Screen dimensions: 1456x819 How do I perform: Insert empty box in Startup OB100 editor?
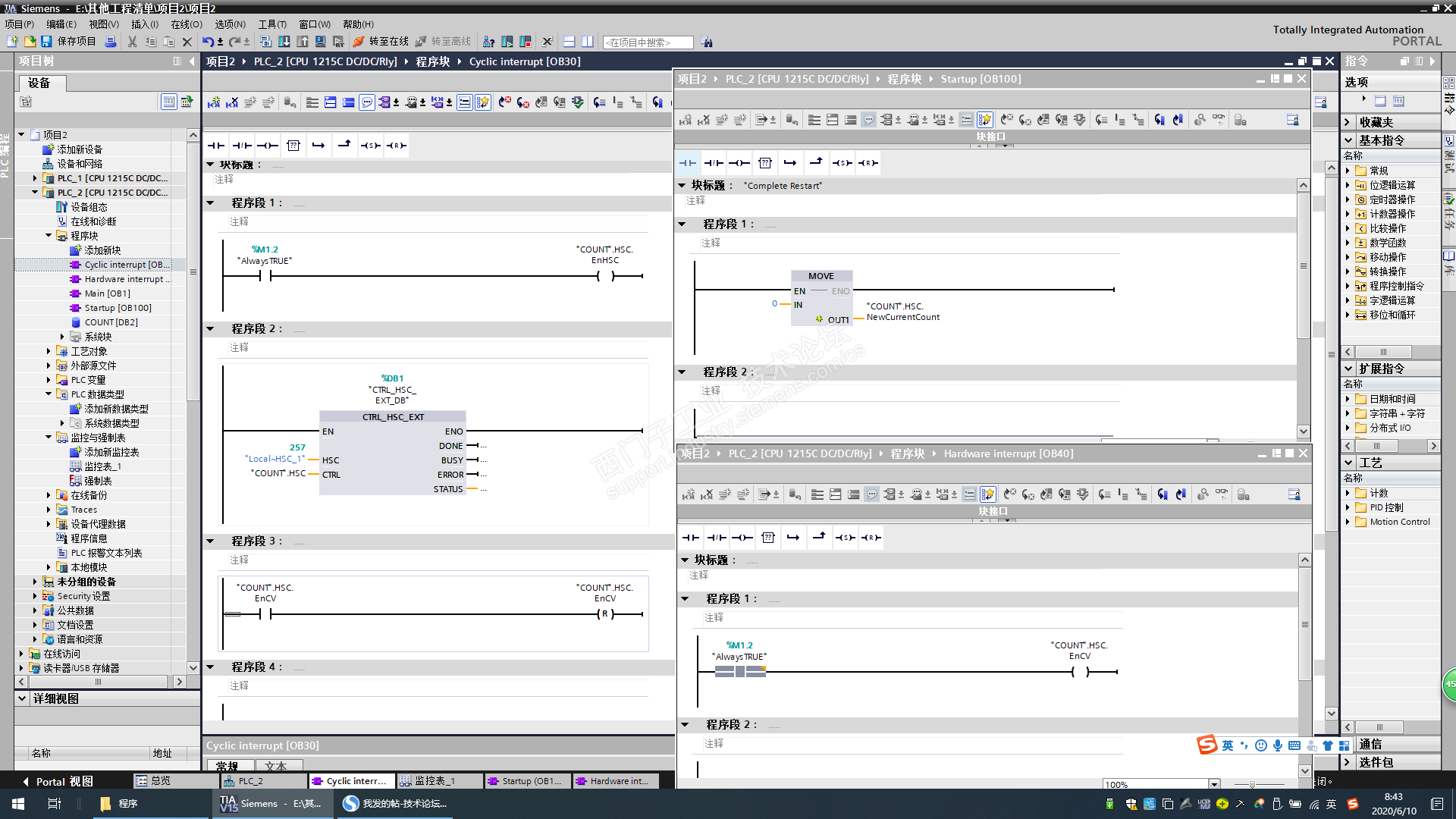point(764,163)
